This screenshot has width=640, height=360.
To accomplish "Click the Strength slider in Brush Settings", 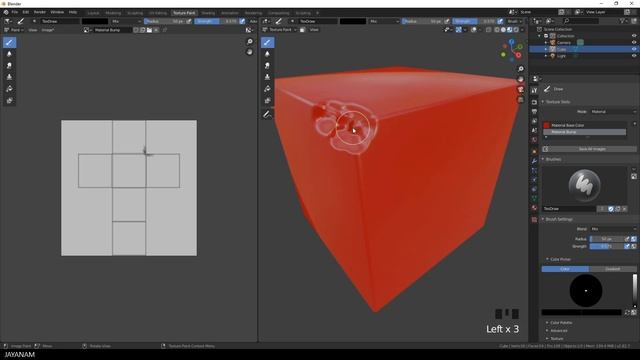I will click(607, 247).
